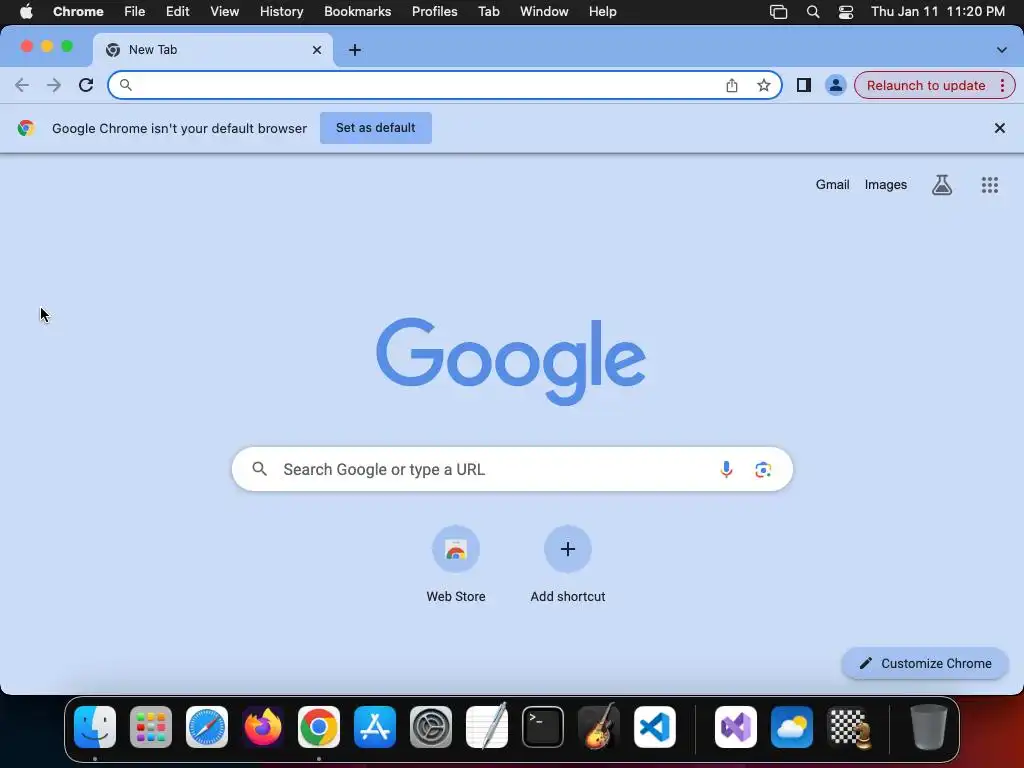
Task: Click the address bar search magnifier
Action: tap(125, 85)
